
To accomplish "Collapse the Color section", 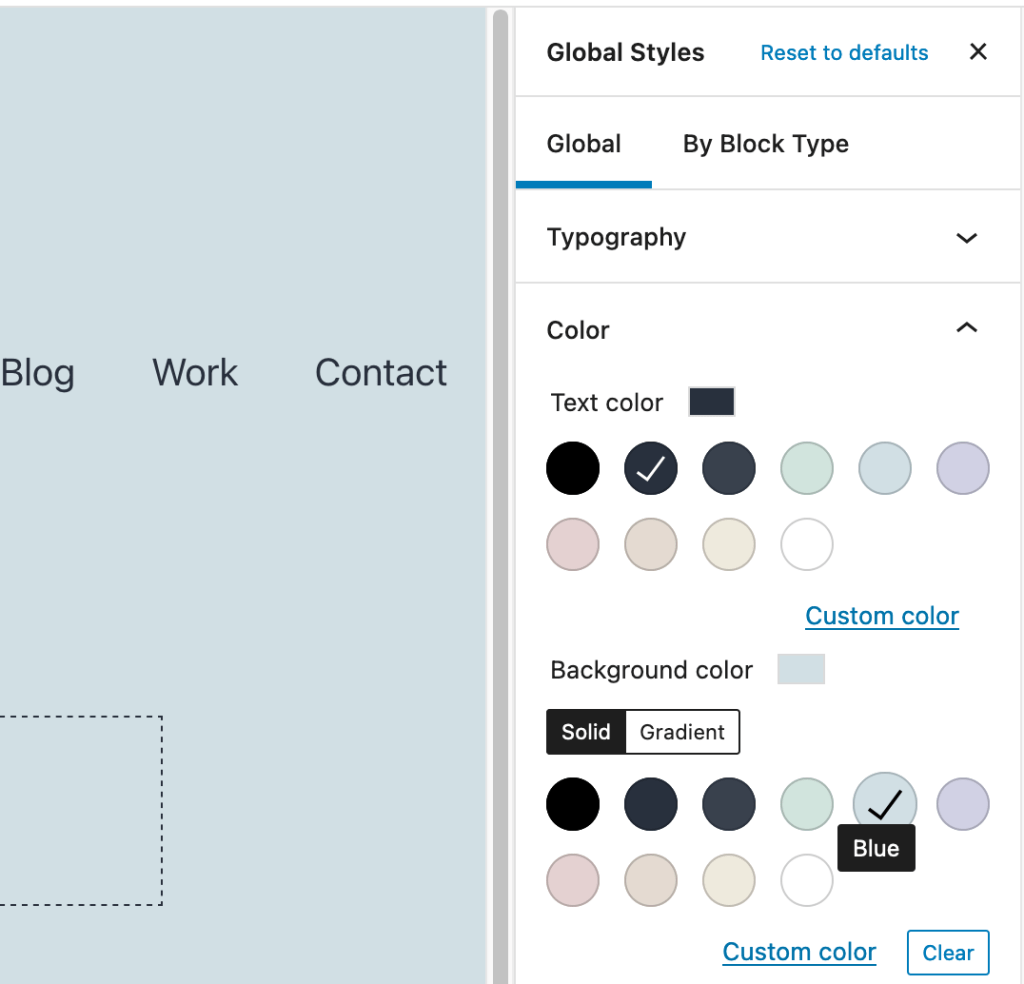I will (x=966, y=330).
